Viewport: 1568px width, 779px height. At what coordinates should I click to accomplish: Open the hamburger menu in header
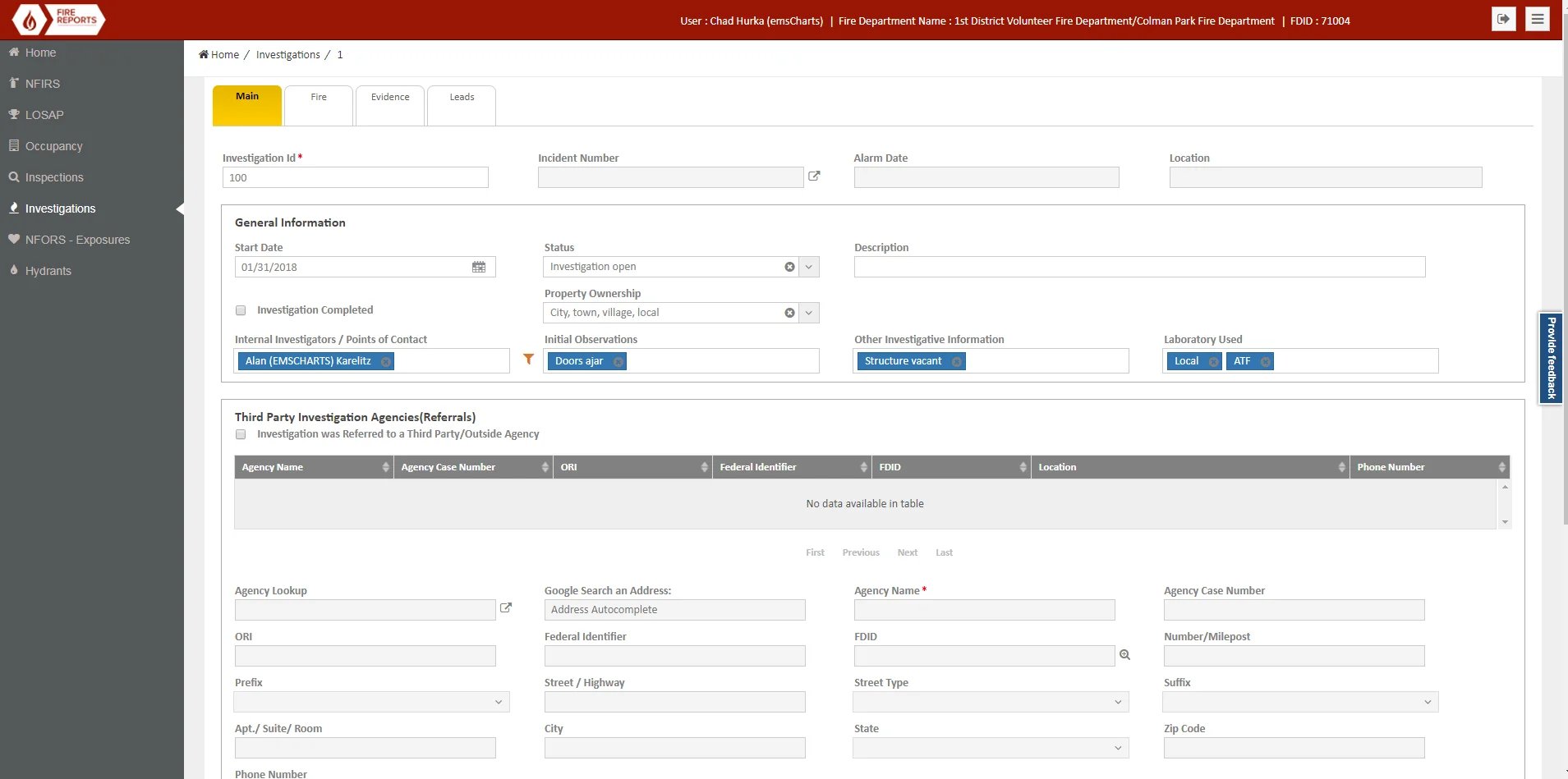(x=1538, y=19)
